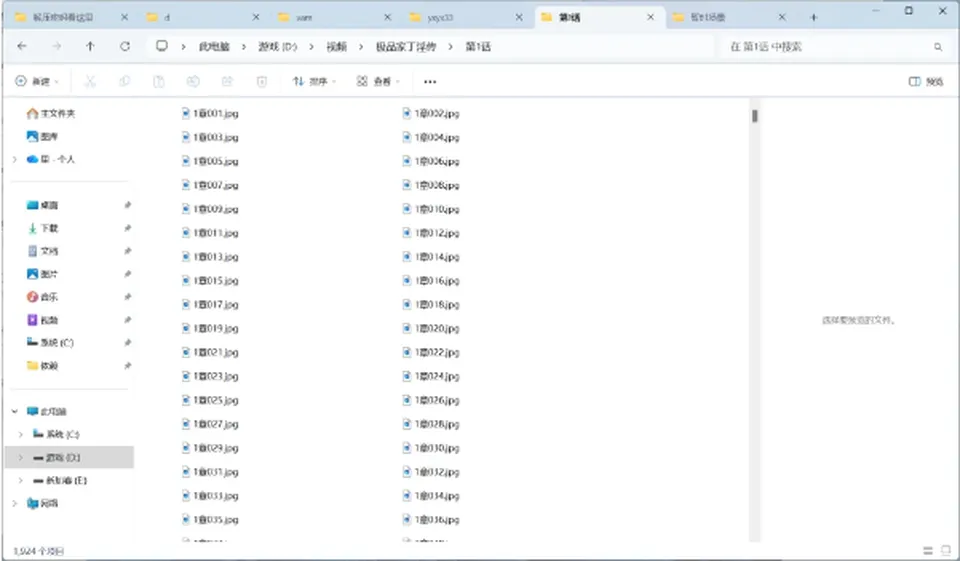
Task: Select 网络 (Network) in navigation tree
Action: click(42, 503)
